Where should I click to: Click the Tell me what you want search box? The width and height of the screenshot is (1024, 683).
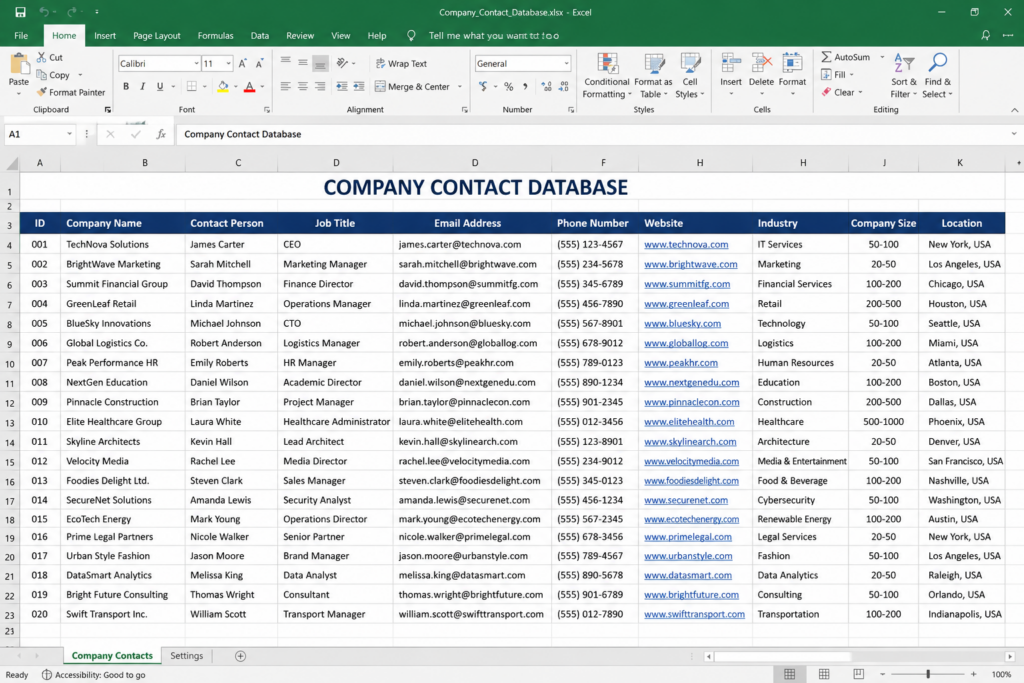[x=494, y=35]
